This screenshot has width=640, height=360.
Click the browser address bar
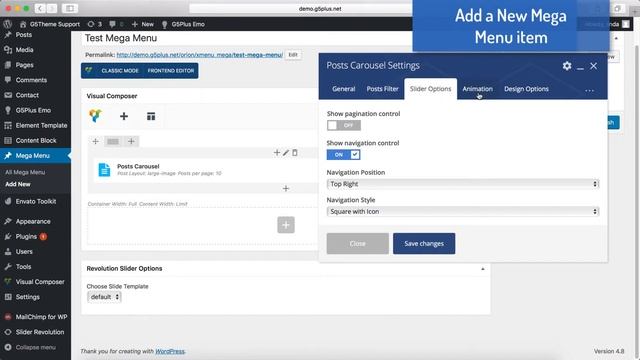click(x=320, y=9)
